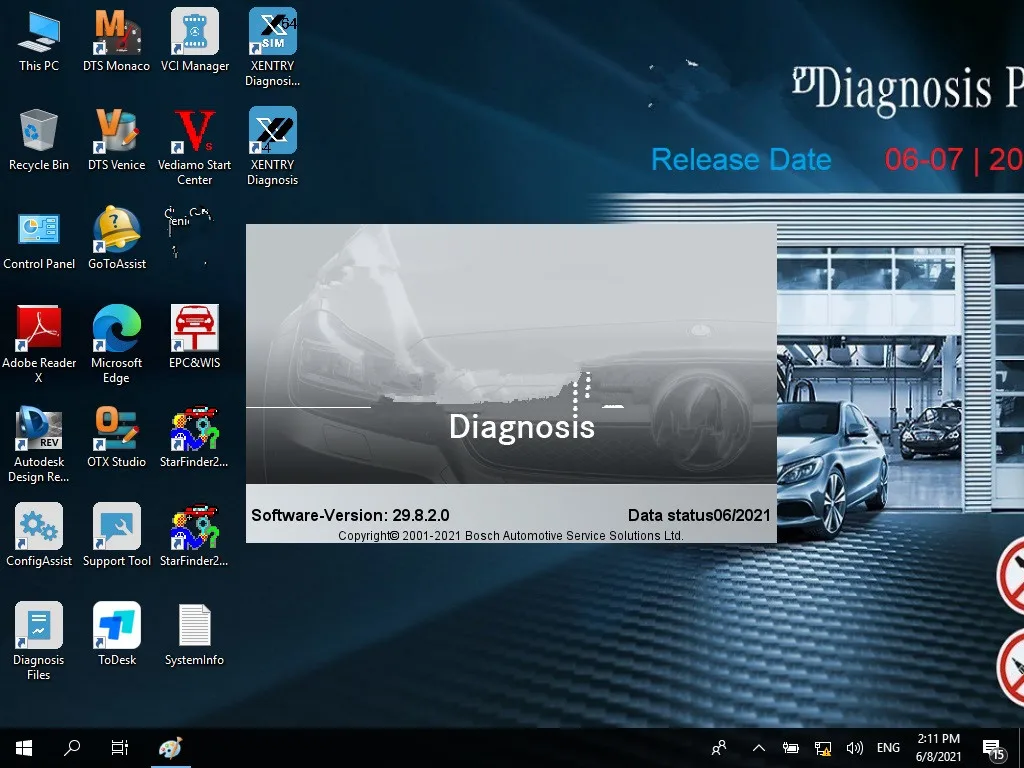The height and width of the screenshot is (768, 1024).
Task: Click the Bosch Automotive copyright line
Action: pos(511,536)
